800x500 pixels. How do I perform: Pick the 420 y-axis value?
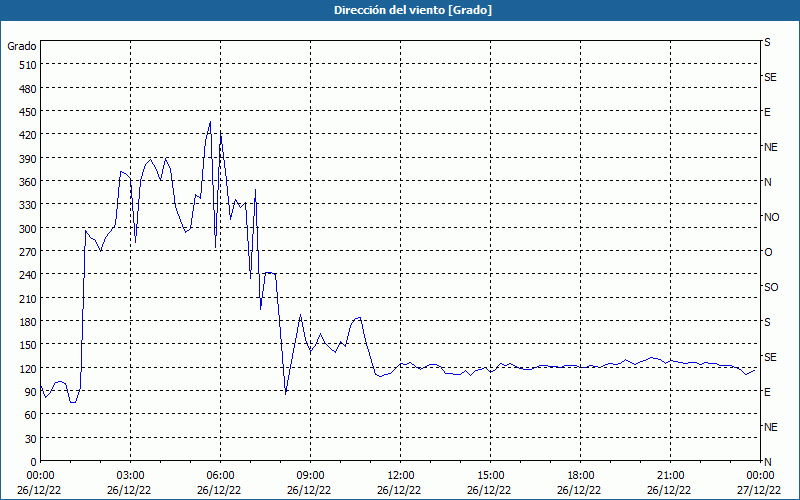(28, 135)
